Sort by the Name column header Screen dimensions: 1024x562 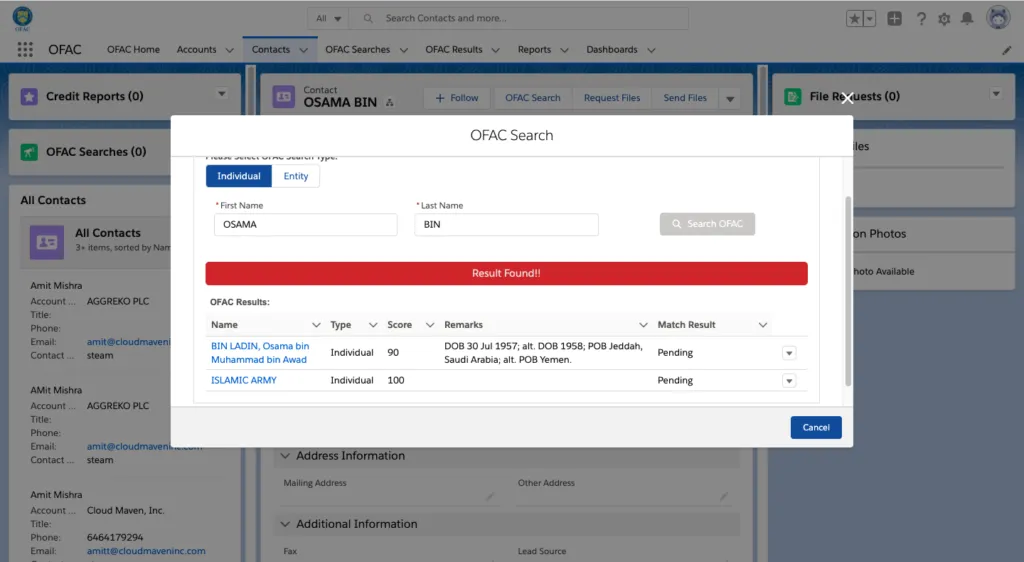point(224,325)
